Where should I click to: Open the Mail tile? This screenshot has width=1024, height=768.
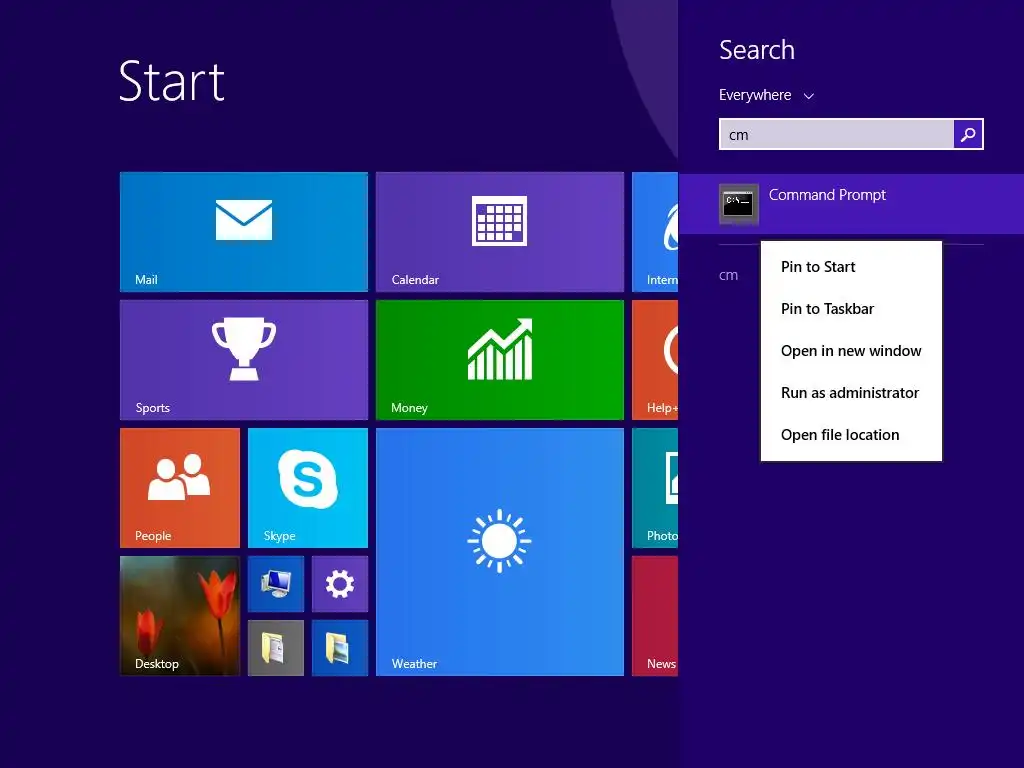[x=244, y=232]
